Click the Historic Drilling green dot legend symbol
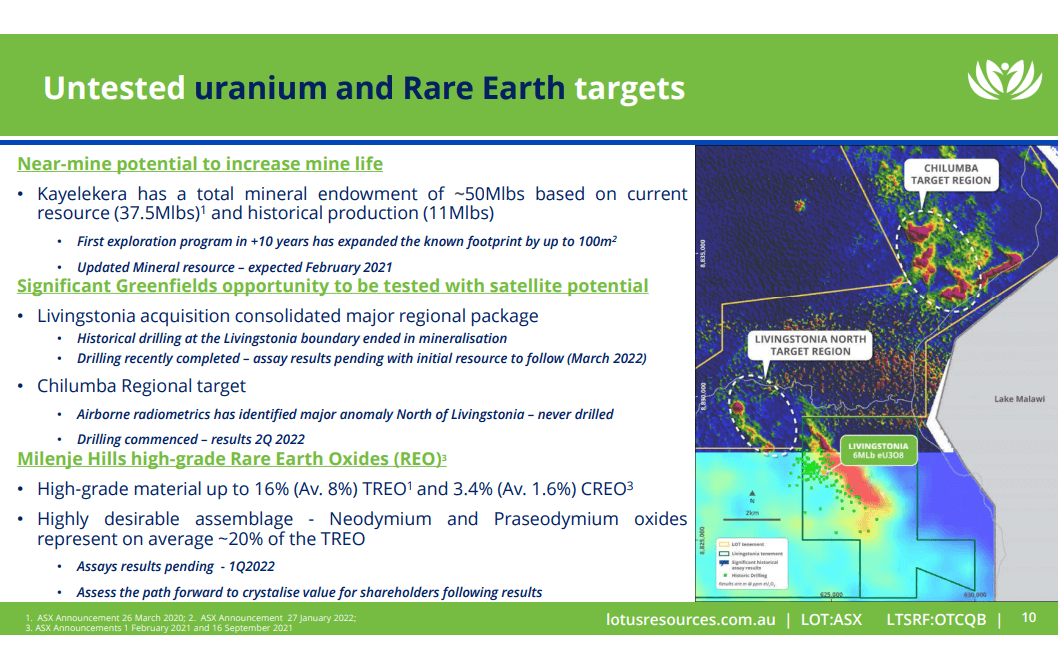The width and height of the screenshot is (1058, 666). [725, 576]
